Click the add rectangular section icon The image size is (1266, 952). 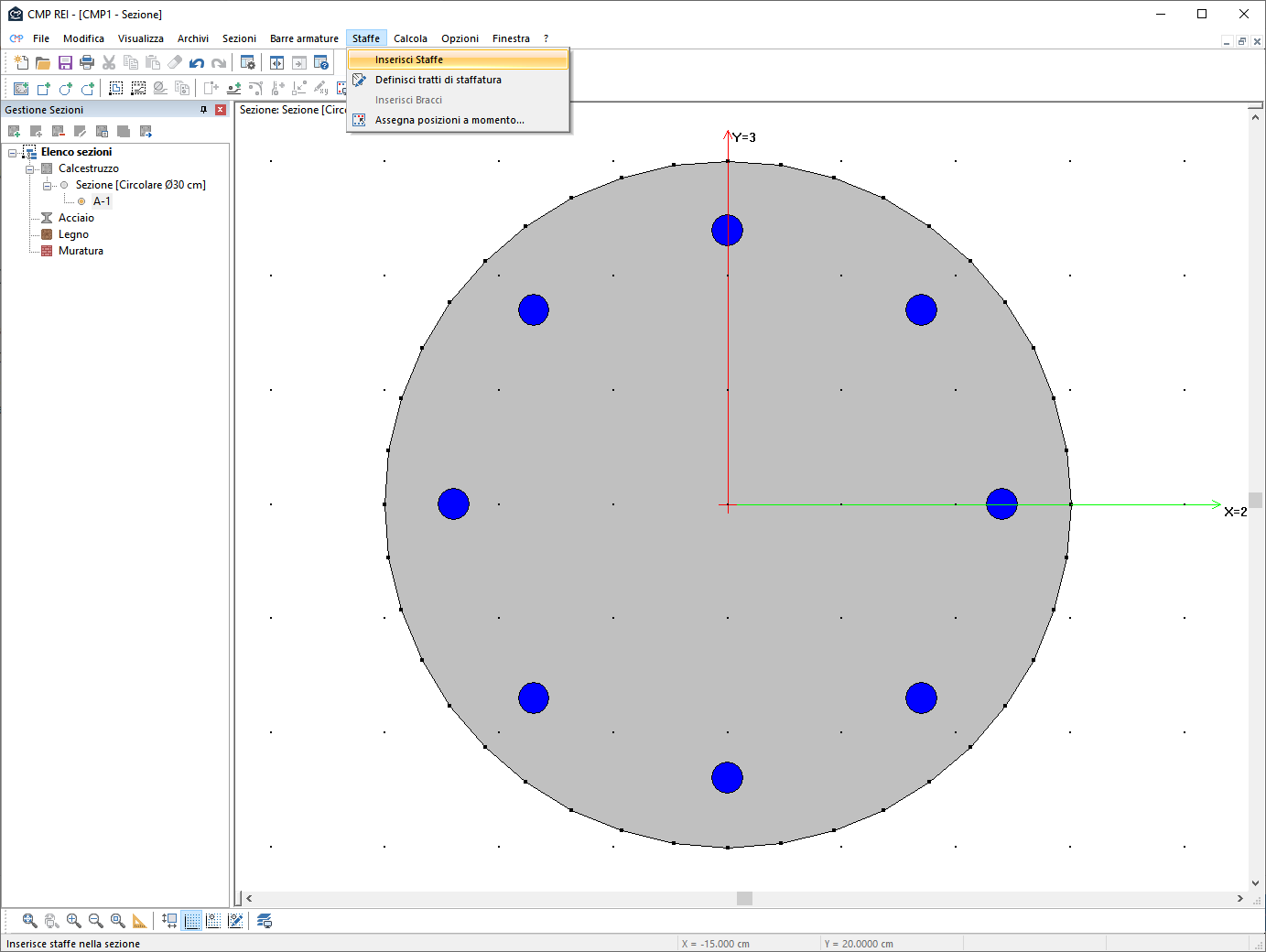point(43,88)
